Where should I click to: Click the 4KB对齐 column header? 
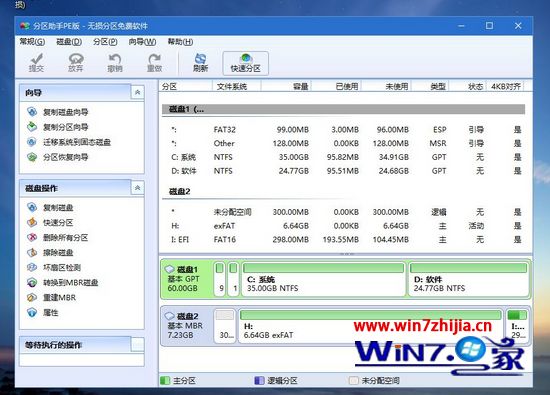(505, 86)
